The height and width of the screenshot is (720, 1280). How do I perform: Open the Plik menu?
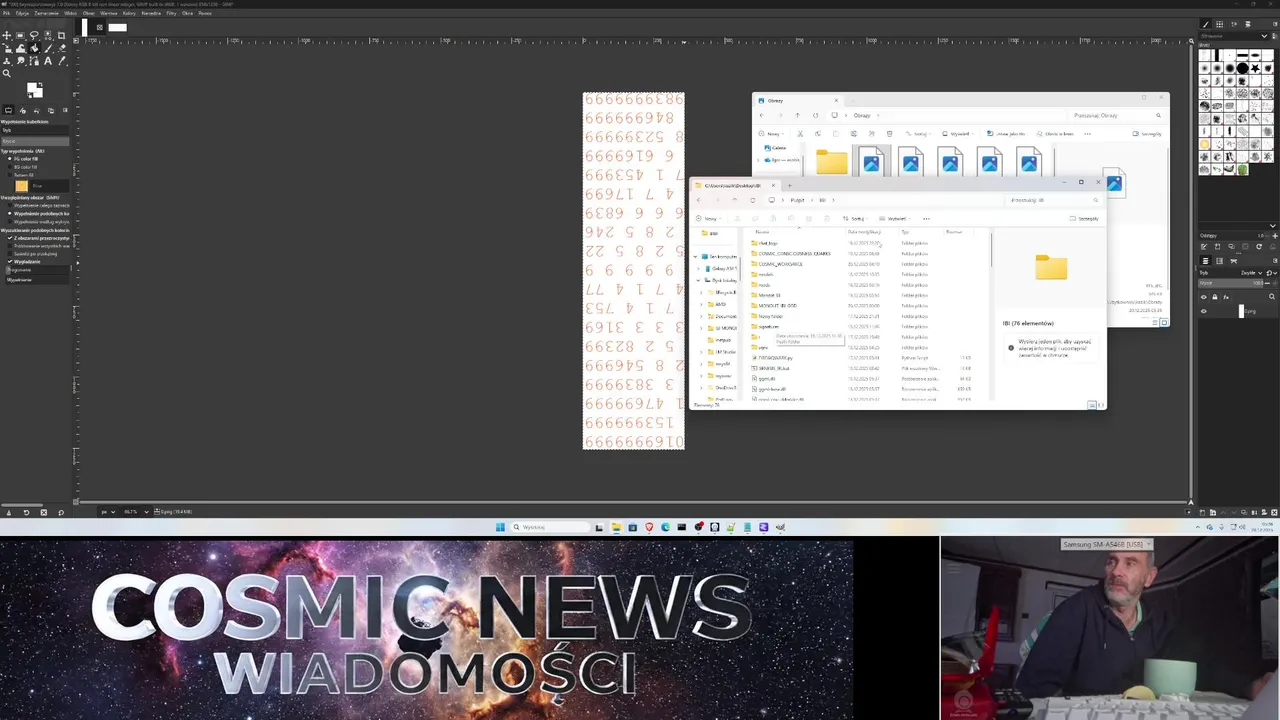pyautogui.click(x=6, y=13)
